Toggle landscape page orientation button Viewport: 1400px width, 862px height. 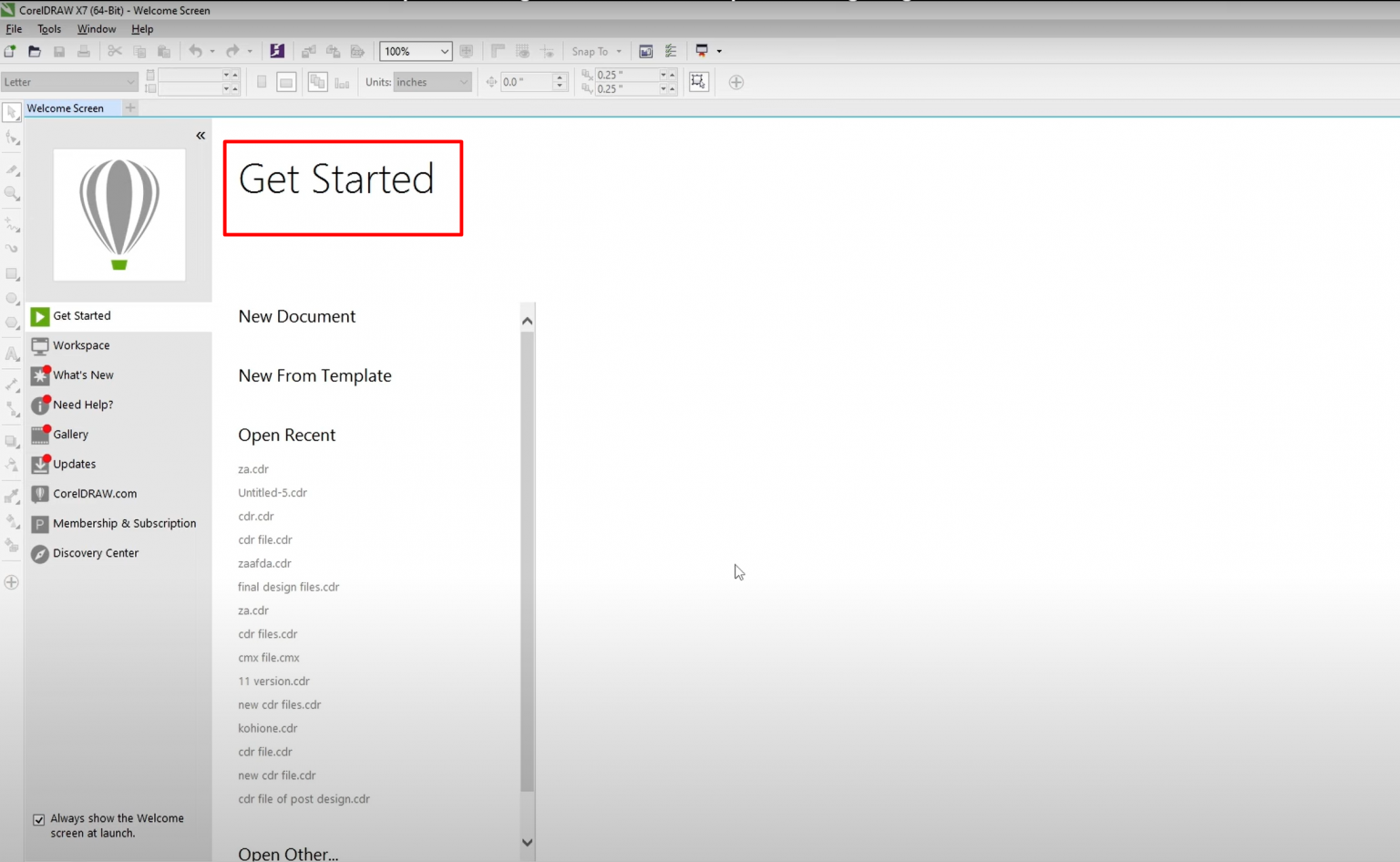pyautogui.click(x=286, y=82)
